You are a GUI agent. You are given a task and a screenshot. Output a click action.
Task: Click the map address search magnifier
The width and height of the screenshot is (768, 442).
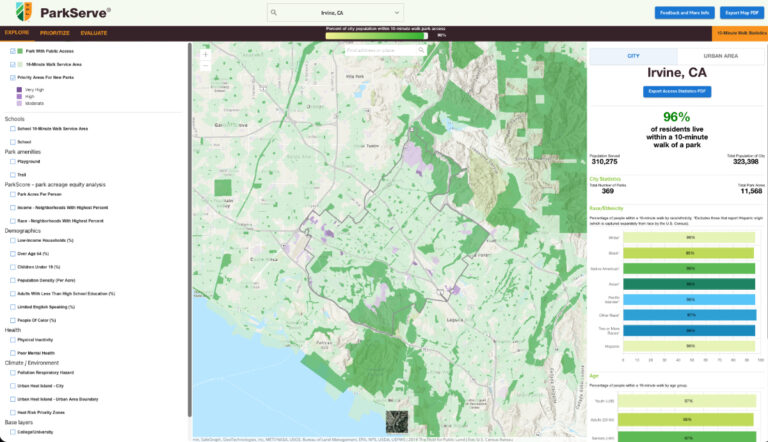(421, 50)
